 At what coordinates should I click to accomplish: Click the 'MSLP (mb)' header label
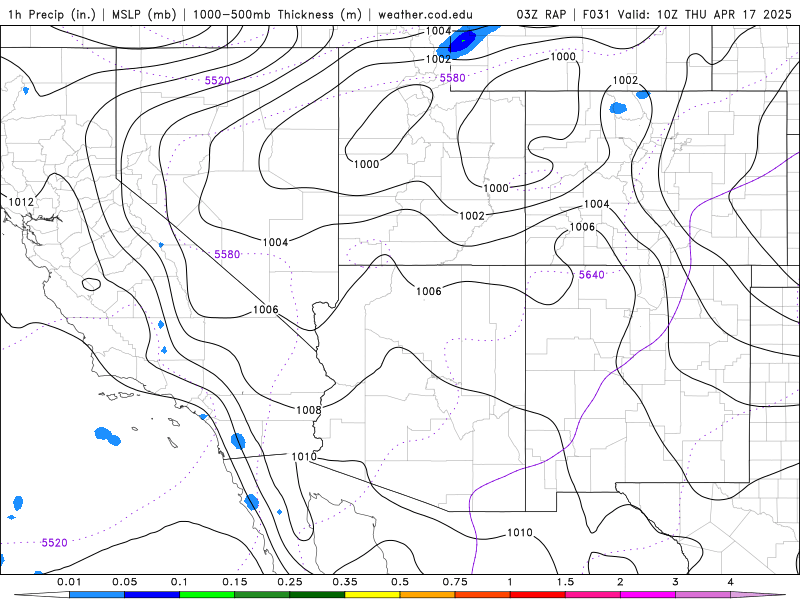click(x=144, y=14)
